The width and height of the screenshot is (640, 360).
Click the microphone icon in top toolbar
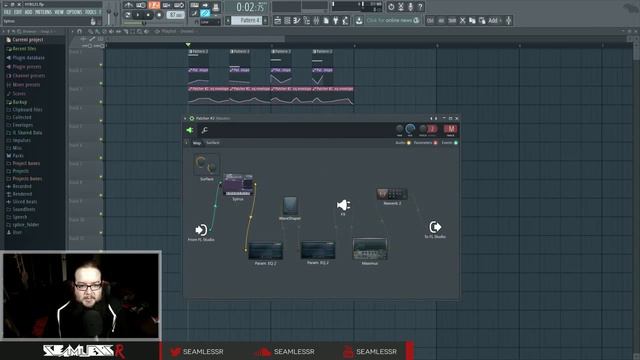(410, 7)
